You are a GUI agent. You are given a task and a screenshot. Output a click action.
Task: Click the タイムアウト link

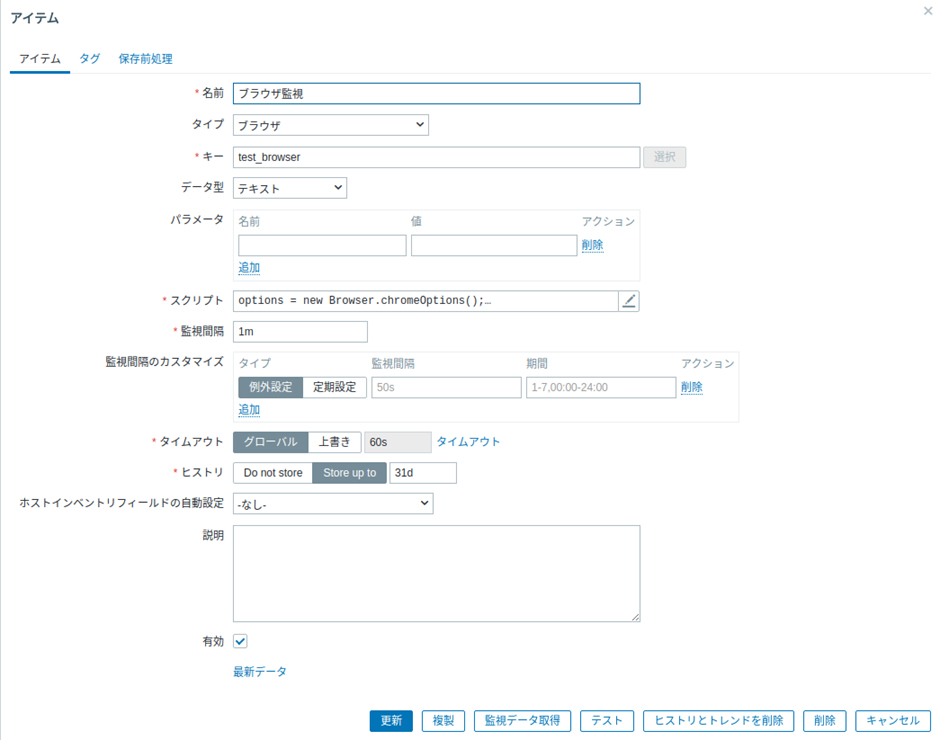pyautogui.click(x=468, y=442)
